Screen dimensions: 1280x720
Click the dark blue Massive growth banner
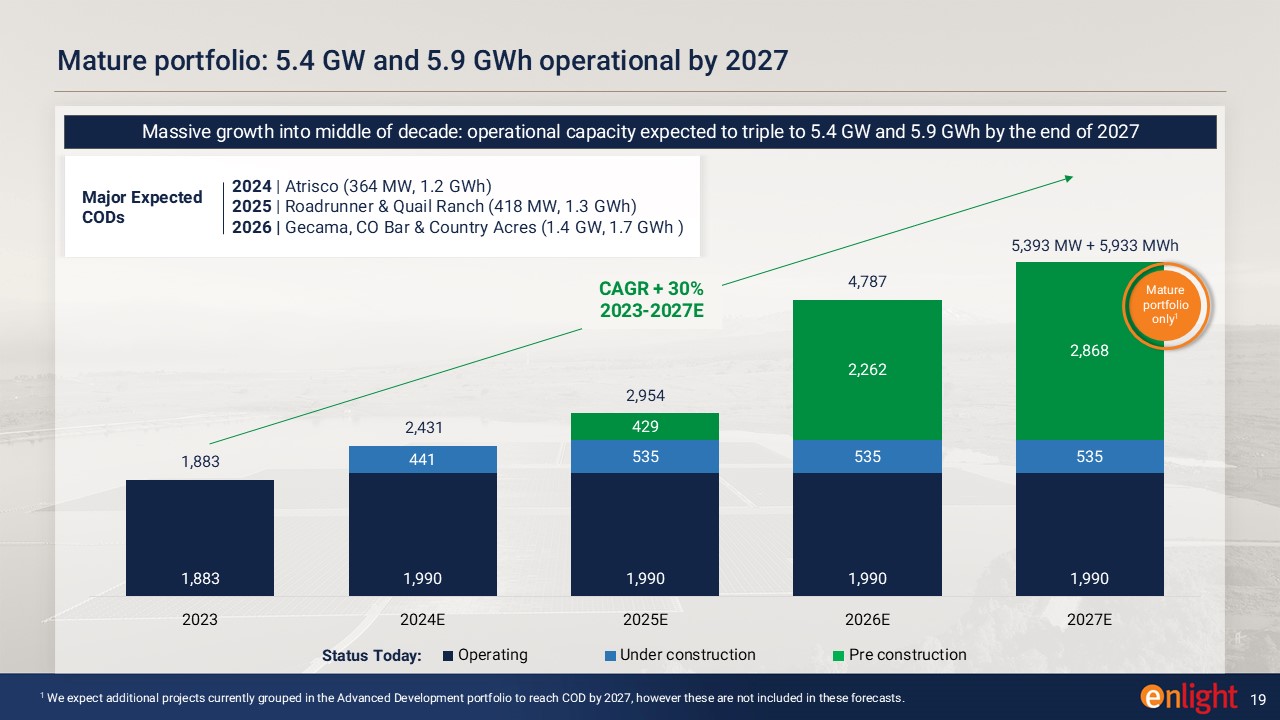pyautogui.click(x=640, y=132)
